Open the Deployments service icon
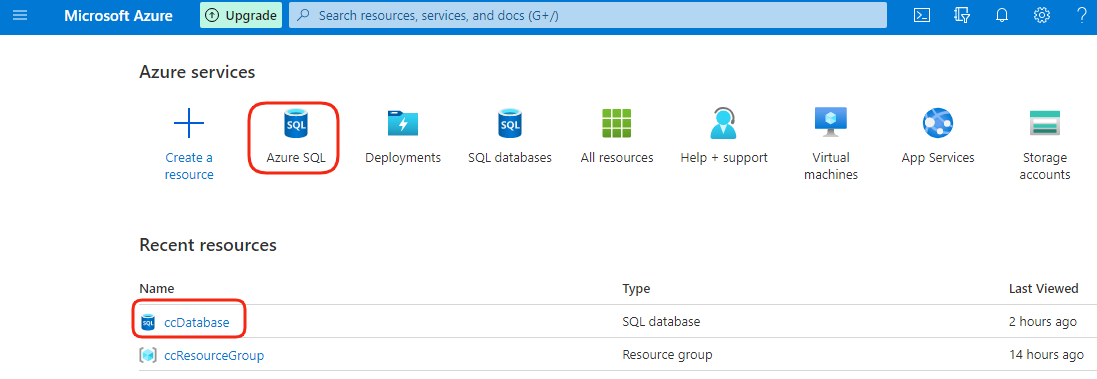This screenshot has height=379, width=1097. [403, 124]
